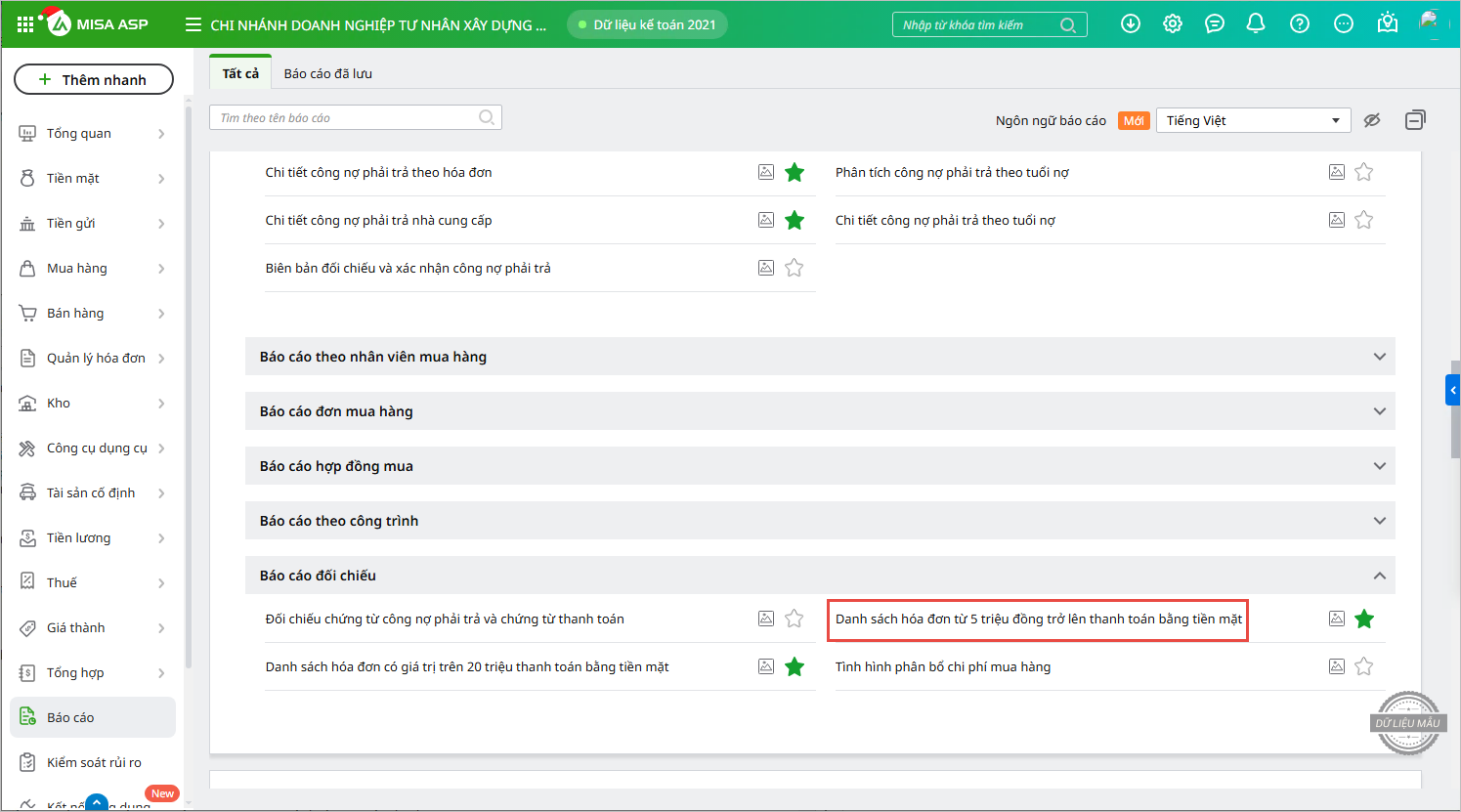Star Biên bản đối chiếu và xác nhận report
Screen dimensions: 1461x812
[x=795, y=268]
